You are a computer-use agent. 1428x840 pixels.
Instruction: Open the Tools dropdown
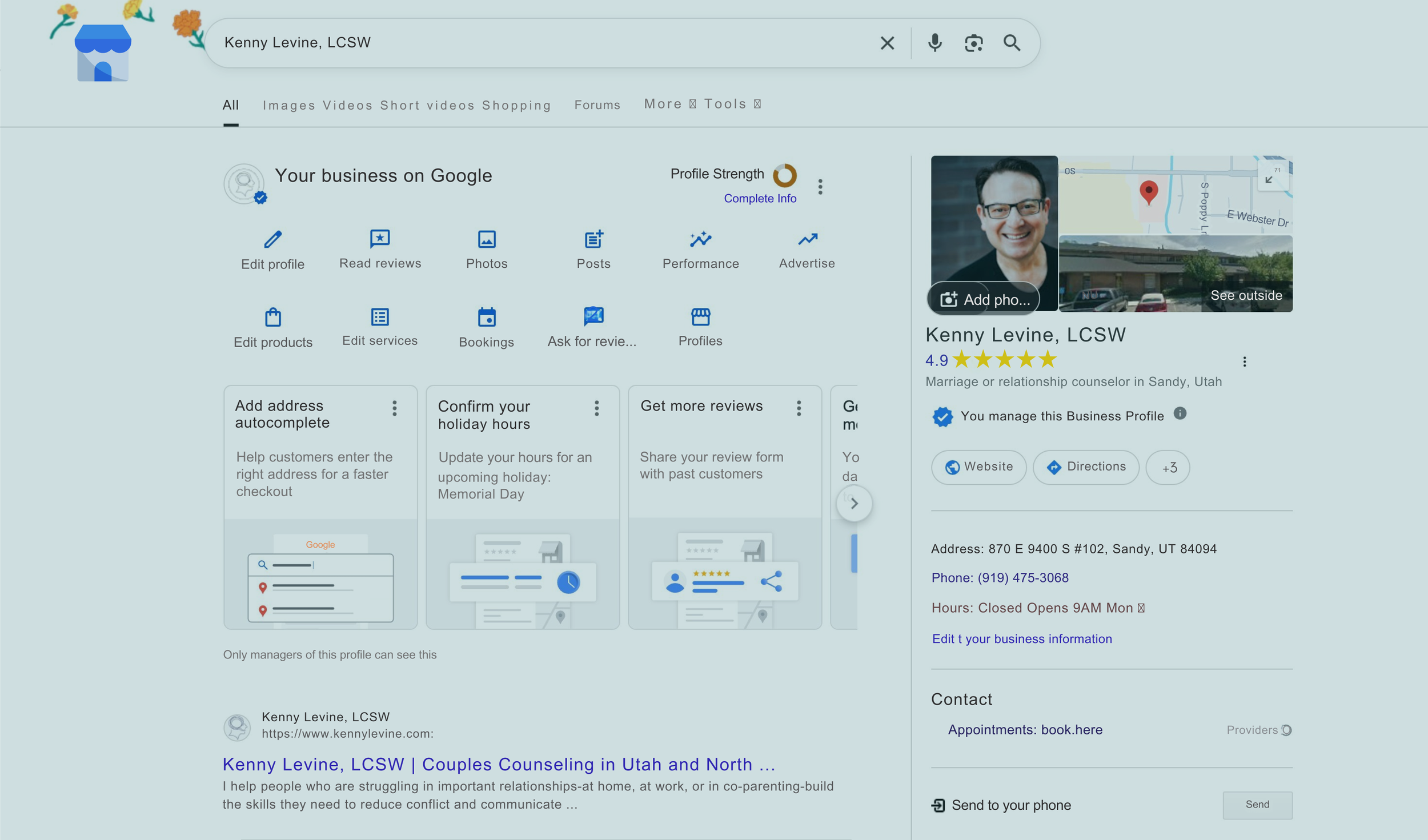click(x=732, y=104)
